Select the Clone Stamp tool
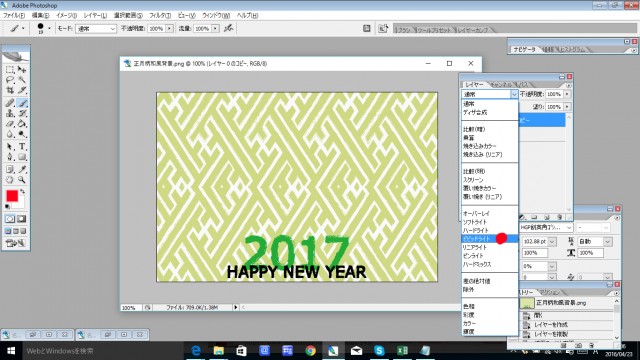Viewport: 640px width, 360px height. point(10,113)
